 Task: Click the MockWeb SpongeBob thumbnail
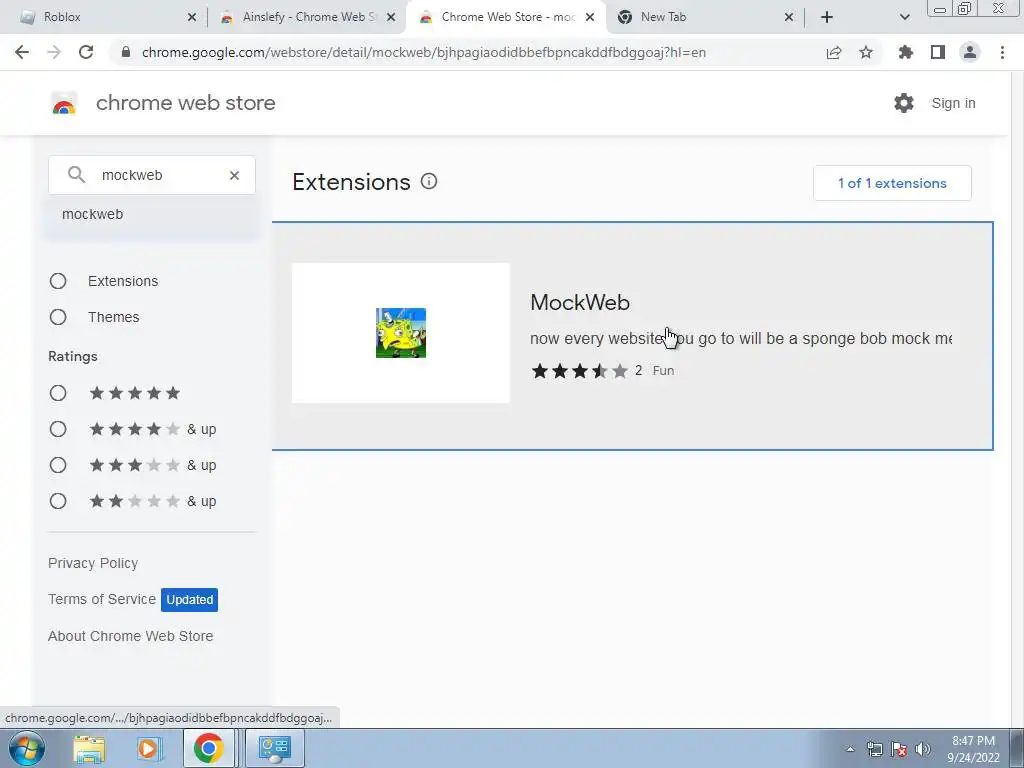click(401, 333)
